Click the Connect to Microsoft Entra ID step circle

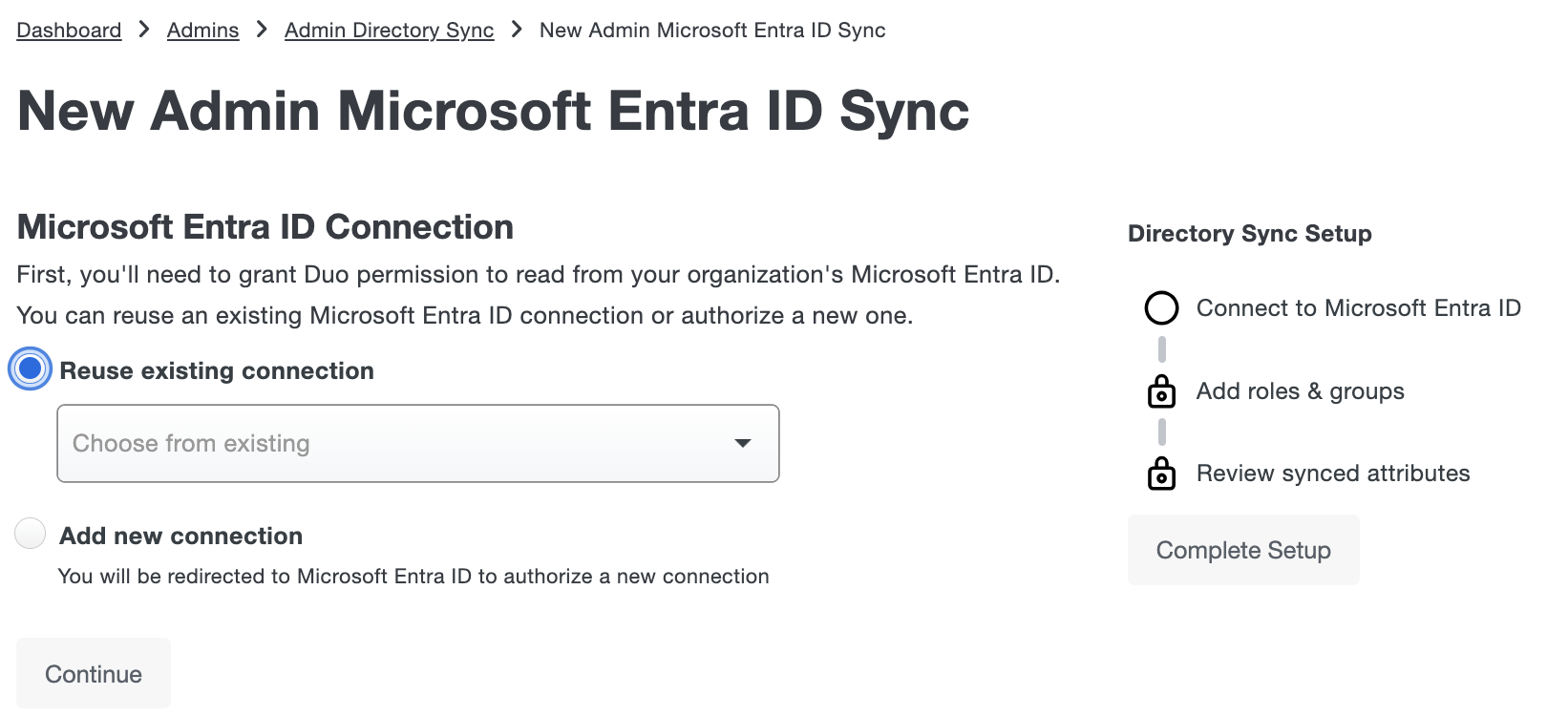point(1161,308)
